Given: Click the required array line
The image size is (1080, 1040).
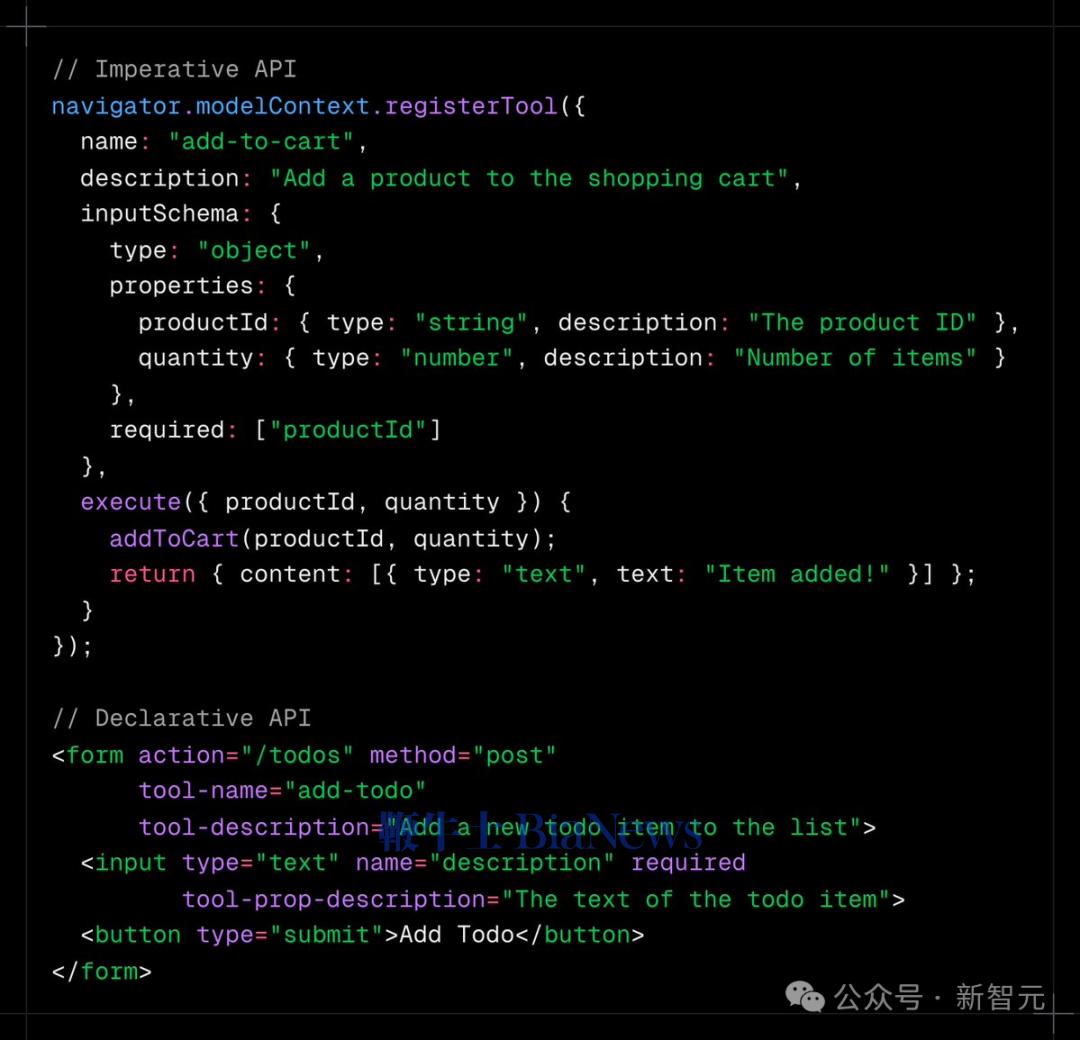Looking at the screenshot, I should 275,430.
